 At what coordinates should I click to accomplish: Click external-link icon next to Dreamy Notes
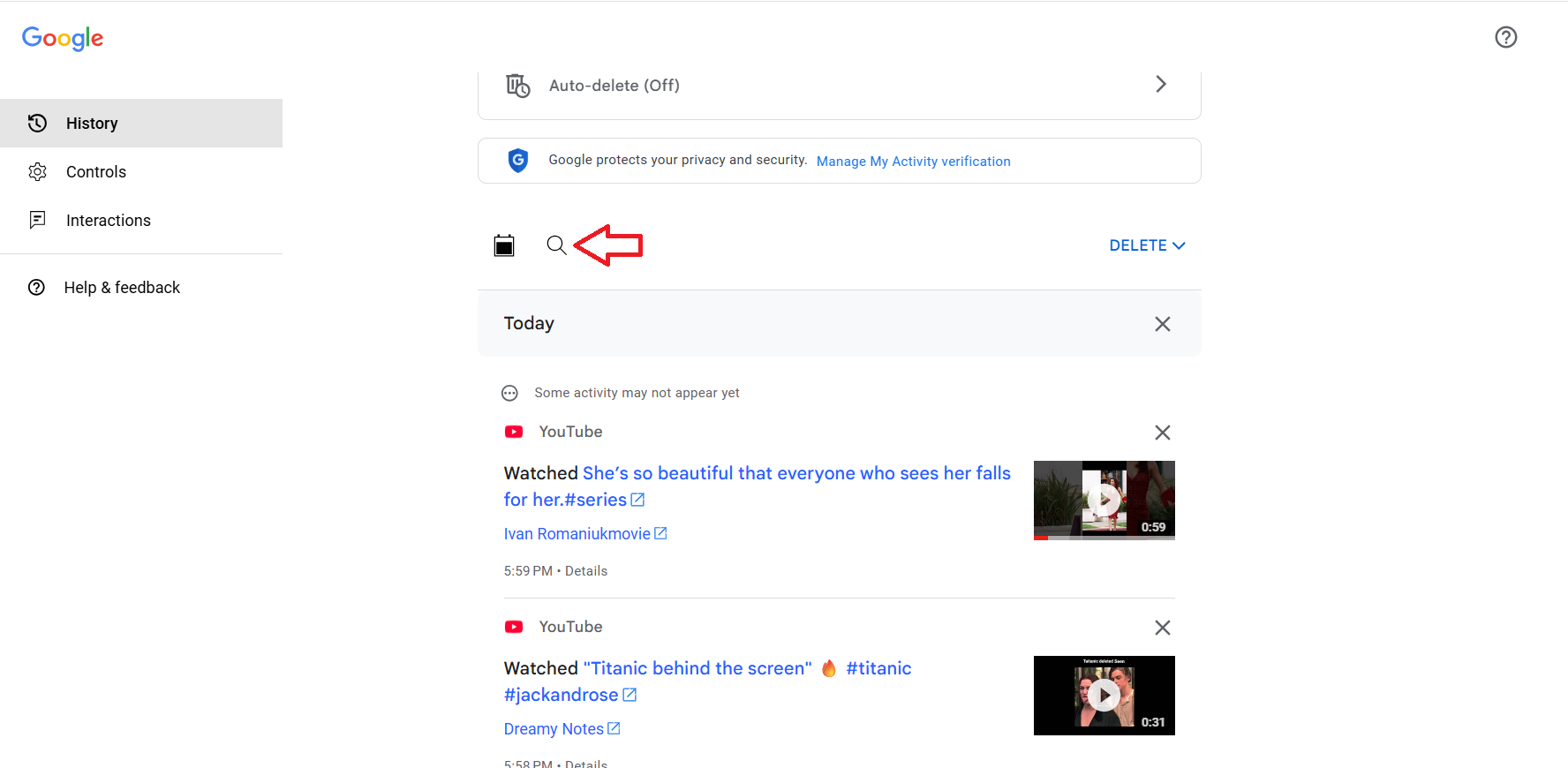click(614, 728)
